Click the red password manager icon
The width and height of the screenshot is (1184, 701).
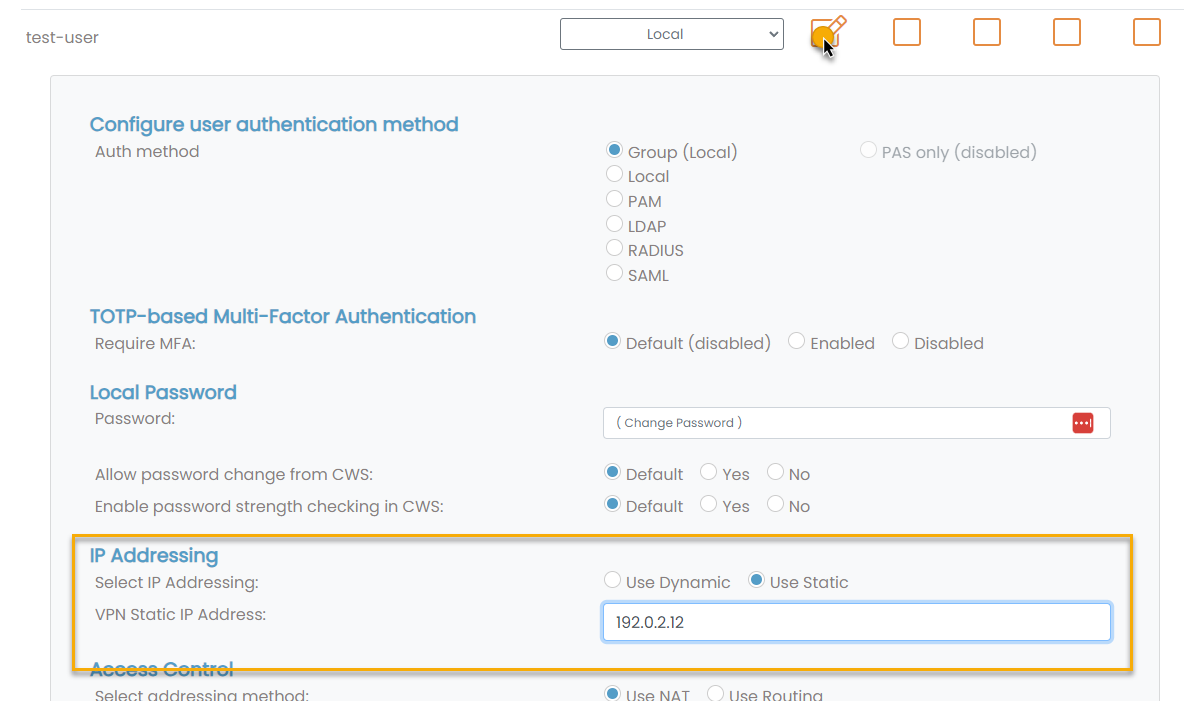click(1083, 423)
